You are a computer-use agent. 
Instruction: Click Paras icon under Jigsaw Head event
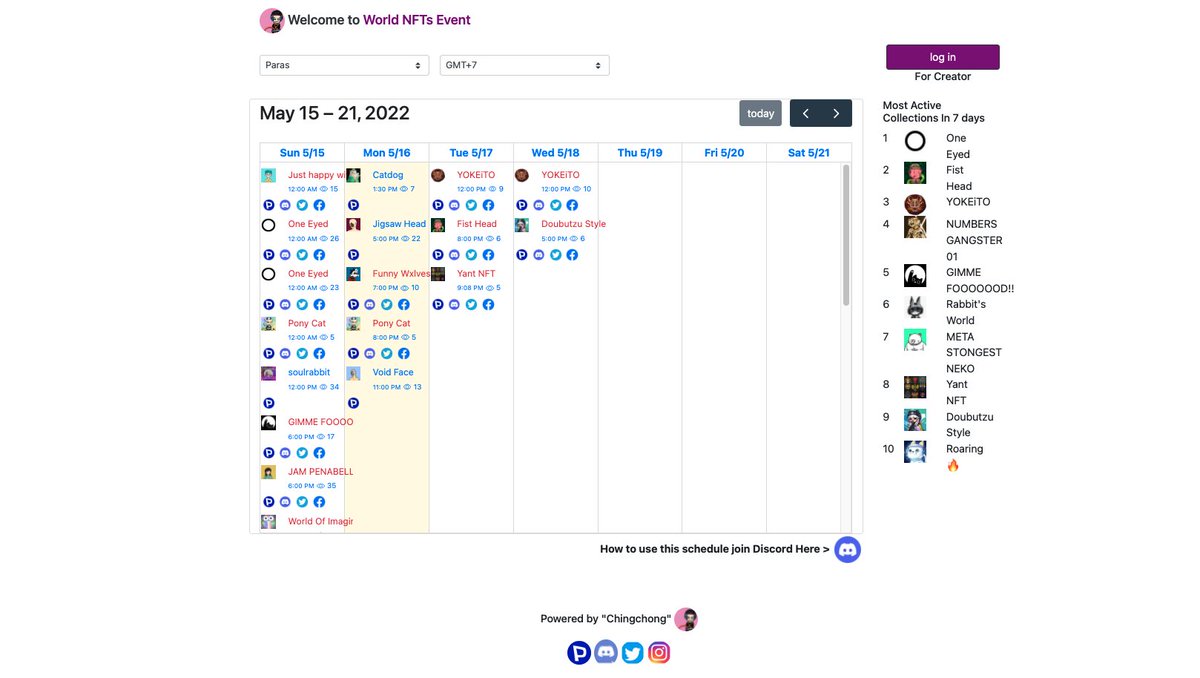pyautogui.click(x=353, y=255)
